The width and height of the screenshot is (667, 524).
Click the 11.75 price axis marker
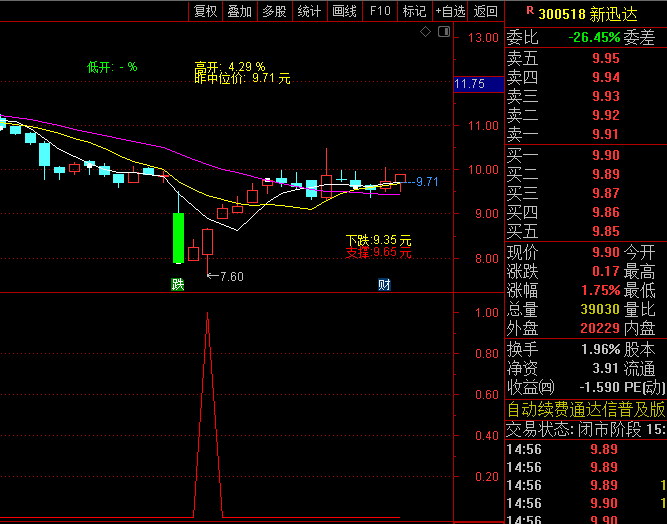[479, 84]
